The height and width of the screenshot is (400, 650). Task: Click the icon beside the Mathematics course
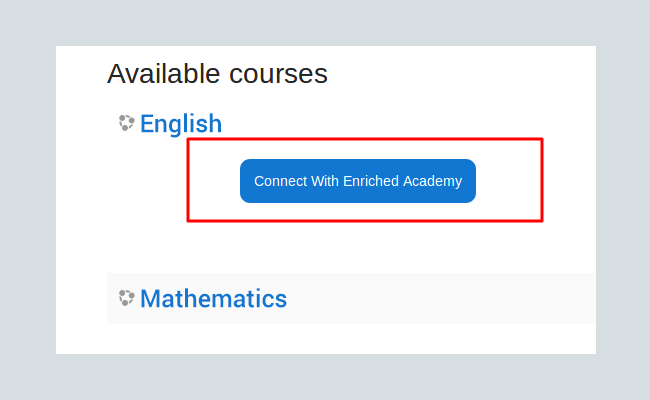tap(126, 298)
